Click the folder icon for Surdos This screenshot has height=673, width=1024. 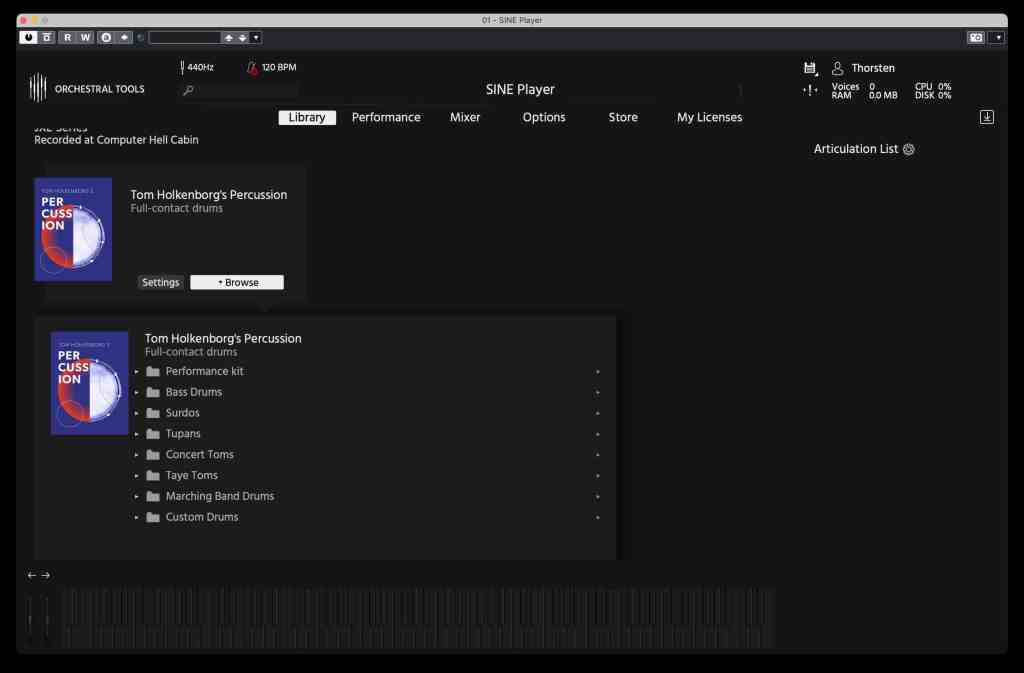click(x=153, y=413)
